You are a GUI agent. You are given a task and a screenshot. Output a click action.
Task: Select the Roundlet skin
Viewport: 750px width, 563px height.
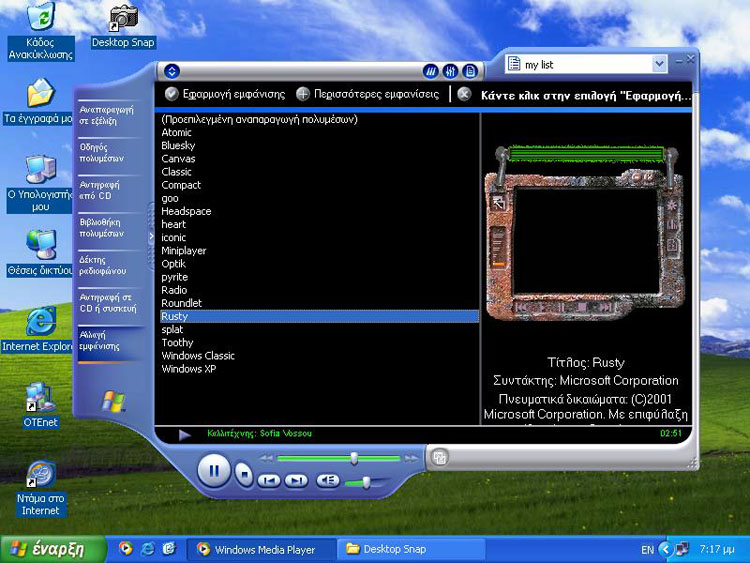coord(320,303)
